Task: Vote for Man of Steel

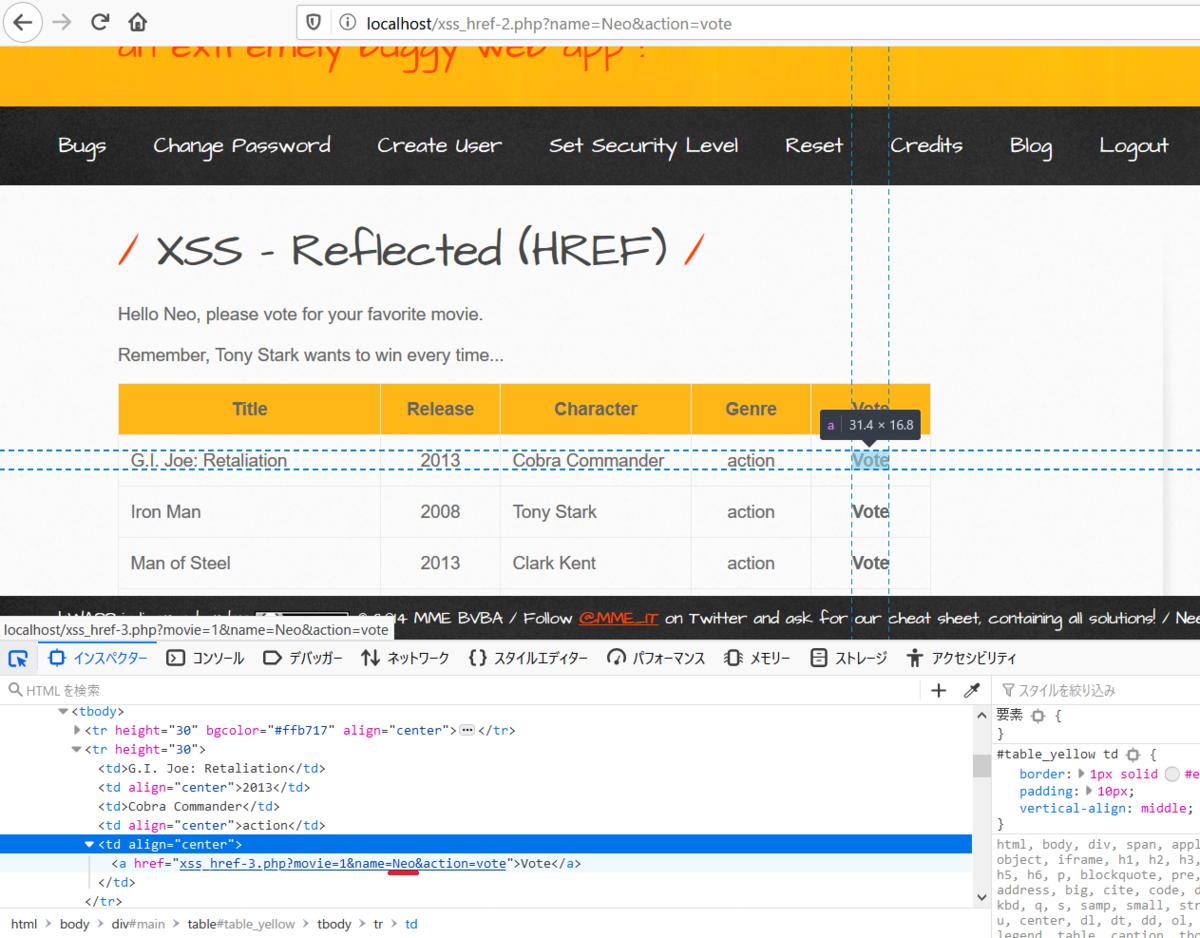Action: 870,563
